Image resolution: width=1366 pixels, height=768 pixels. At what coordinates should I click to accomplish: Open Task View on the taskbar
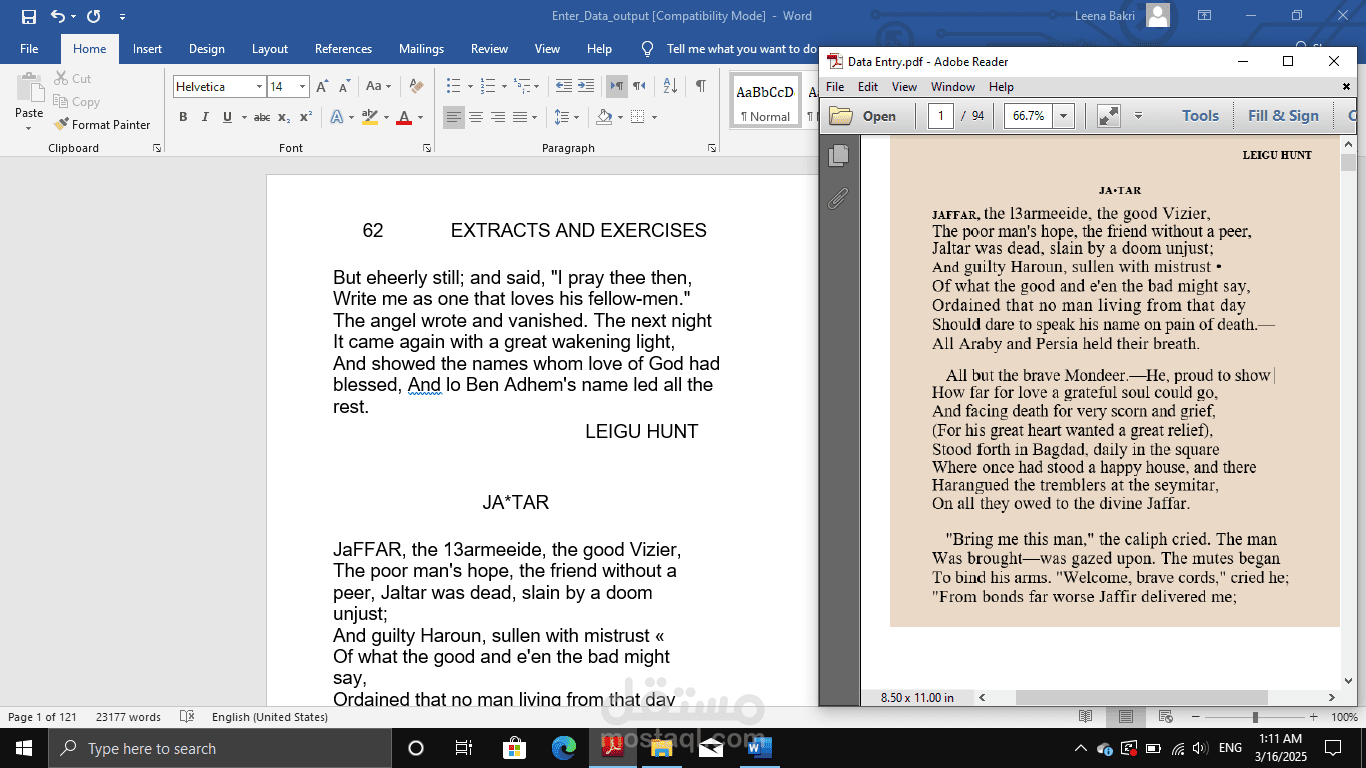click(464, 748)
